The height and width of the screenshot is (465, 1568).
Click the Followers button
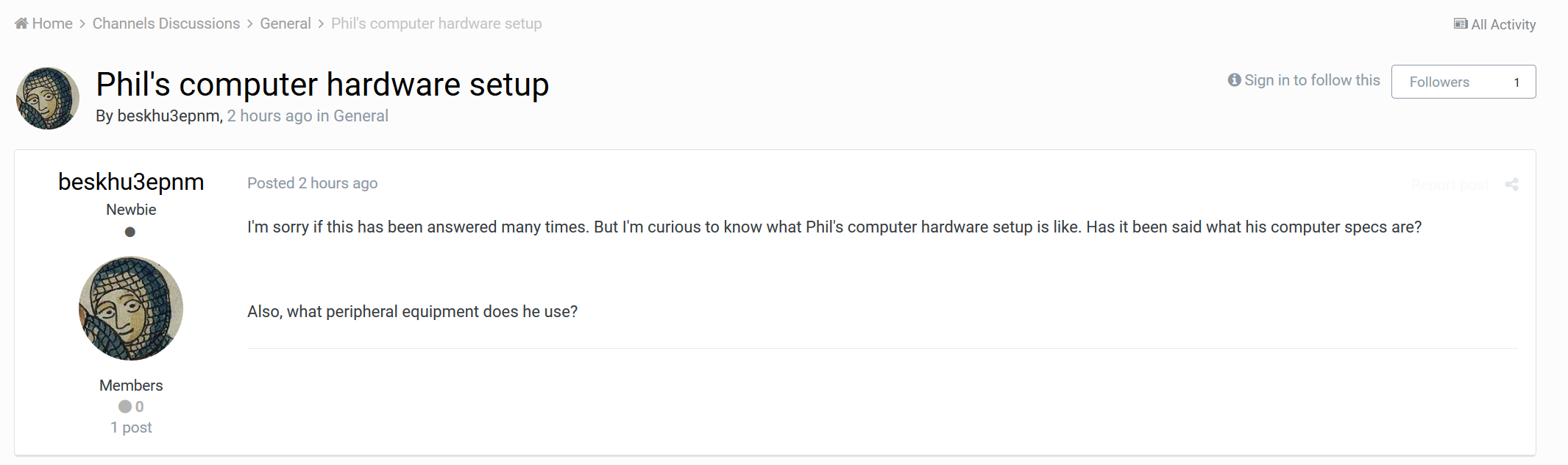tap(1464, 82)
